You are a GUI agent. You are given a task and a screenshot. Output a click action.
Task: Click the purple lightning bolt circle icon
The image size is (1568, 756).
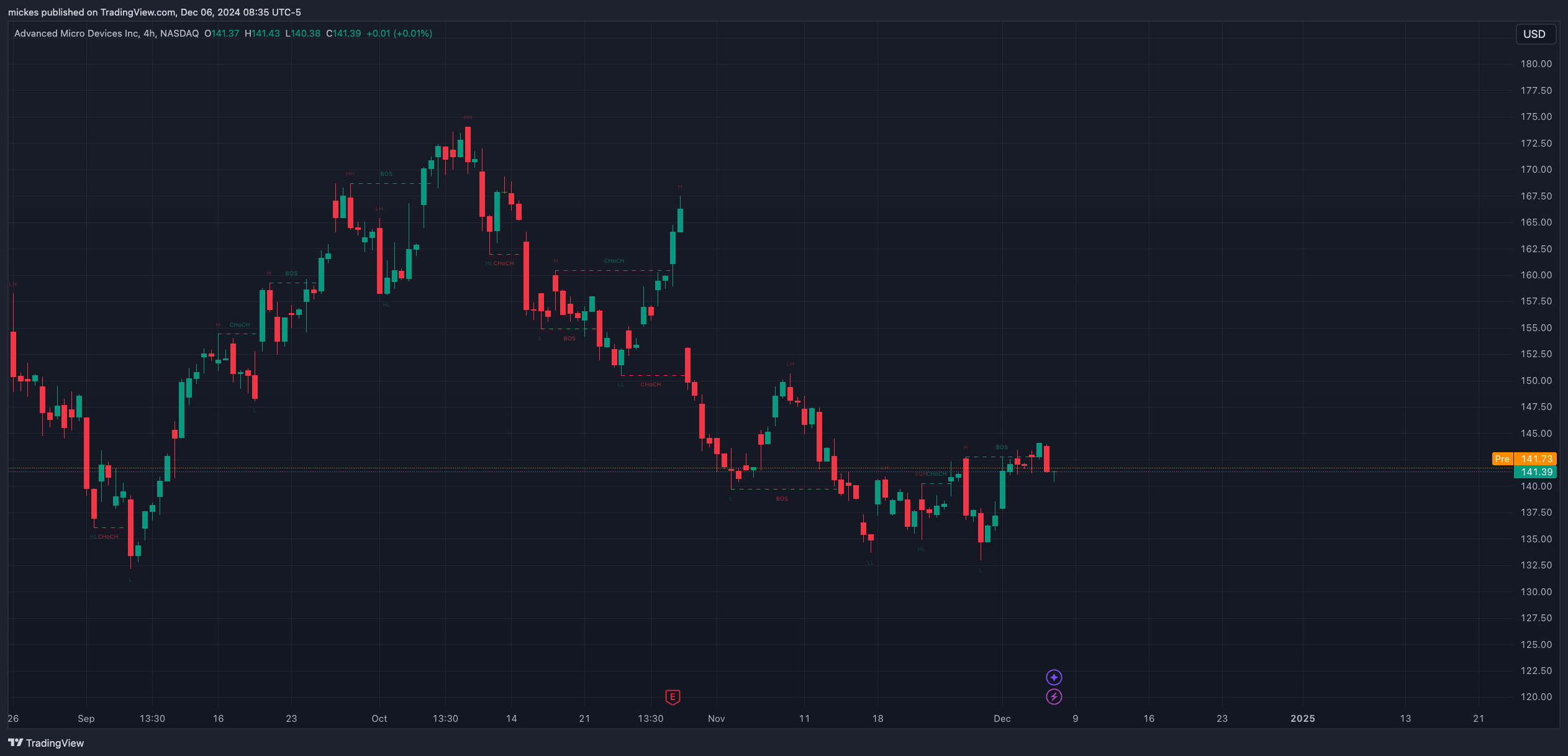[x=1054, y=697]
